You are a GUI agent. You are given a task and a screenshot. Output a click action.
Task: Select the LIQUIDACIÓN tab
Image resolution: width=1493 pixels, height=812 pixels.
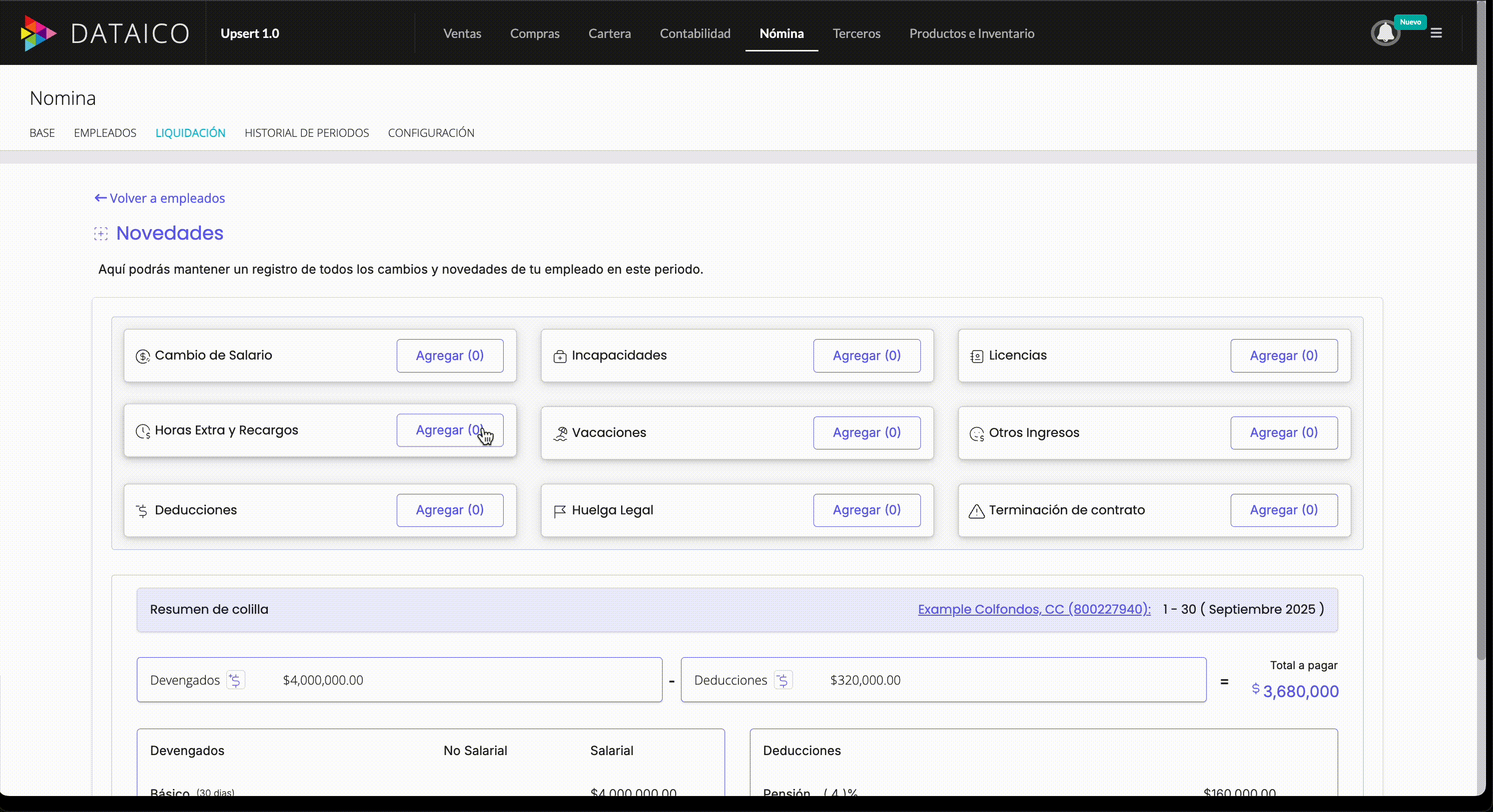190,133
